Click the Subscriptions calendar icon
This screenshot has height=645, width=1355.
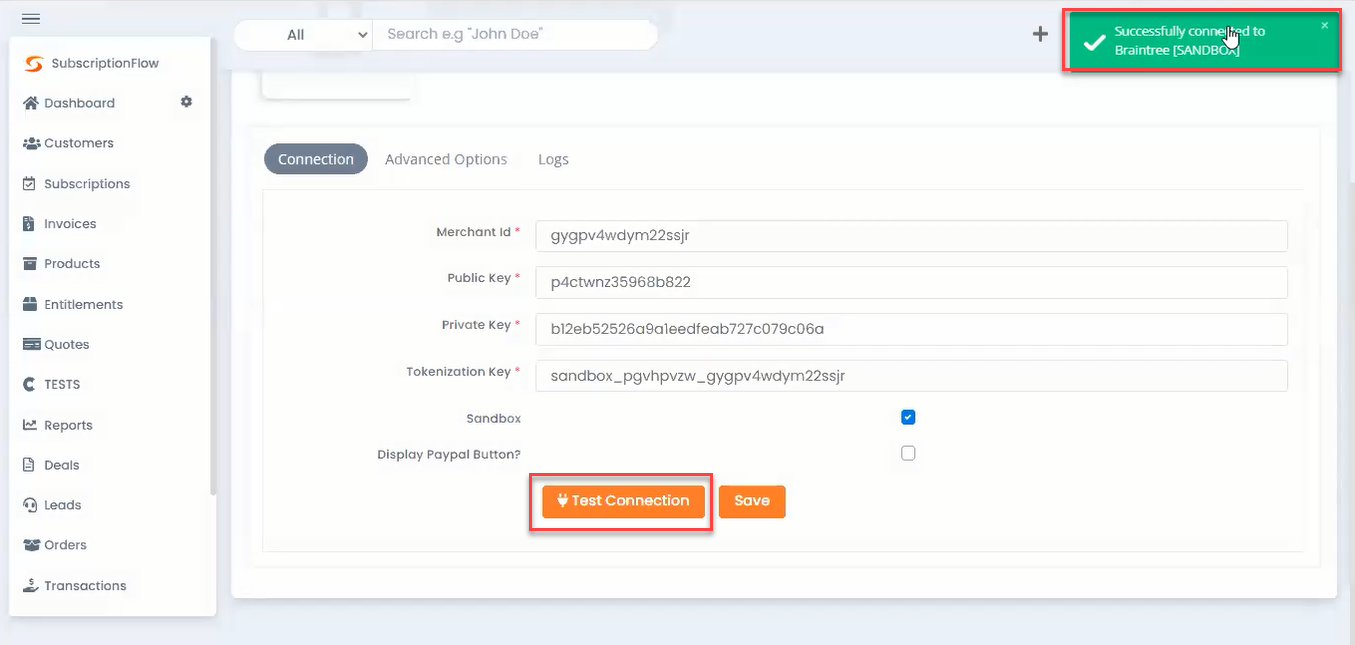tap(29, 184)
